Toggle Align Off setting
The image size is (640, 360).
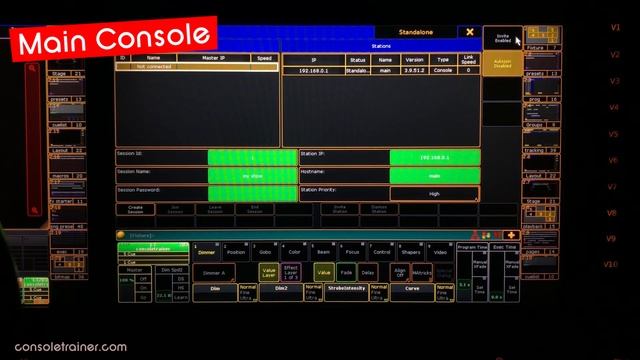click(400, 273)
